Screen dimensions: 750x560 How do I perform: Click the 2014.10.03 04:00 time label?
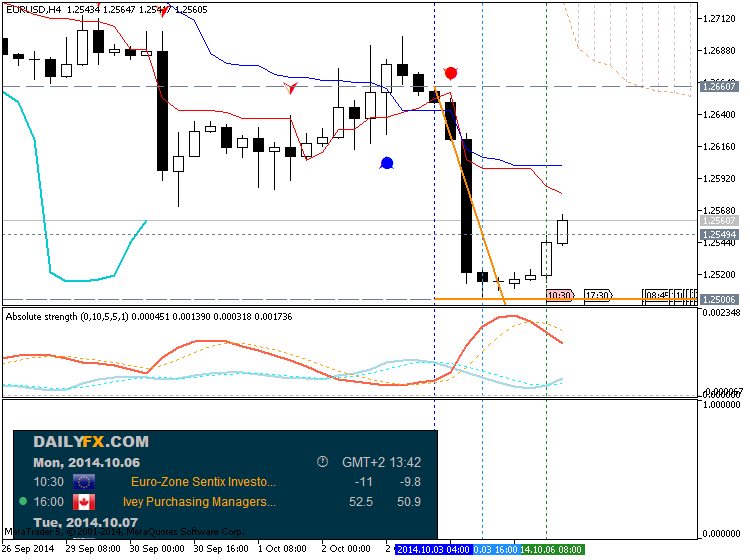pyautogui.click(x=433, y=549)
